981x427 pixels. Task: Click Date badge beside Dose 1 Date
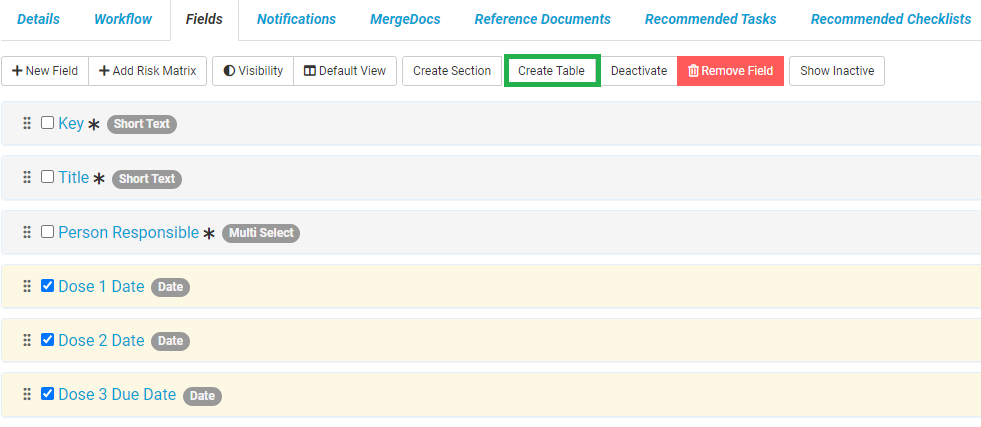(x=170, y=288)
